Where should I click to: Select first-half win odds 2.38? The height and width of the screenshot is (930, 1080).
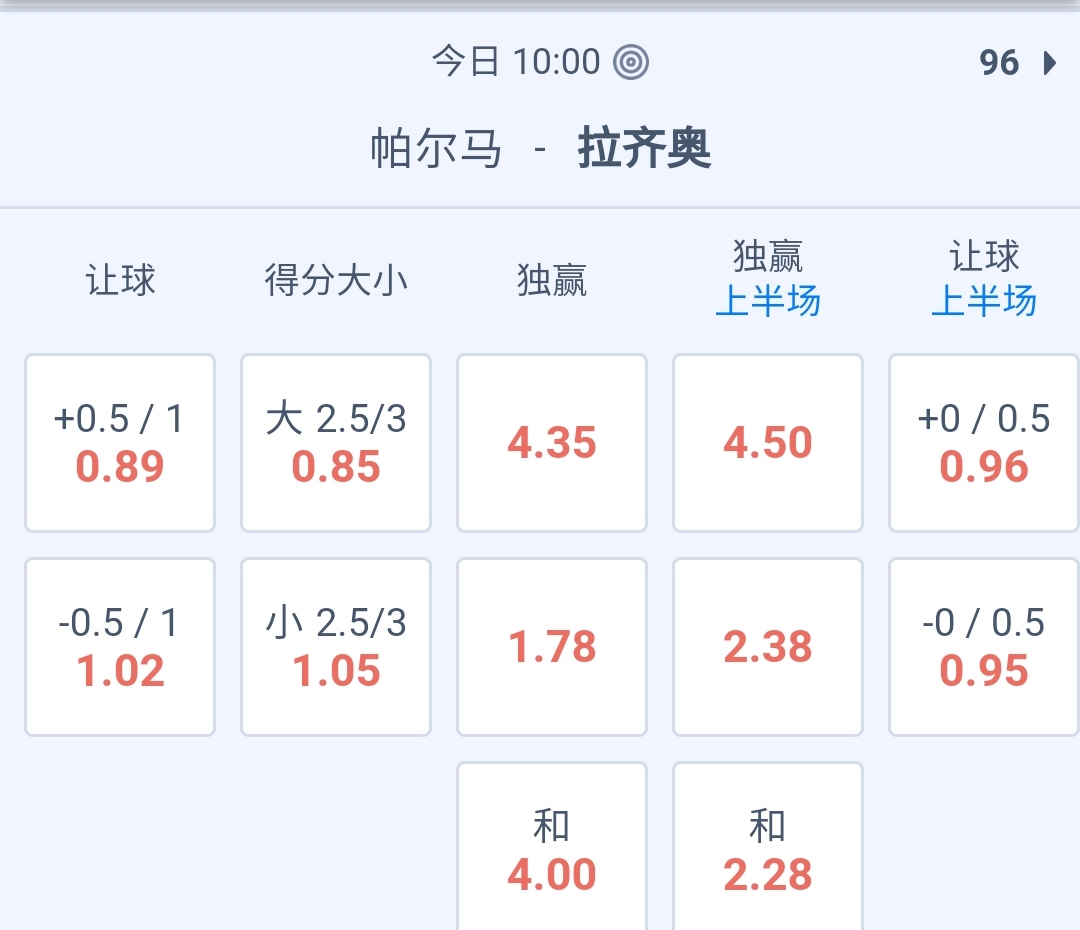768,647
